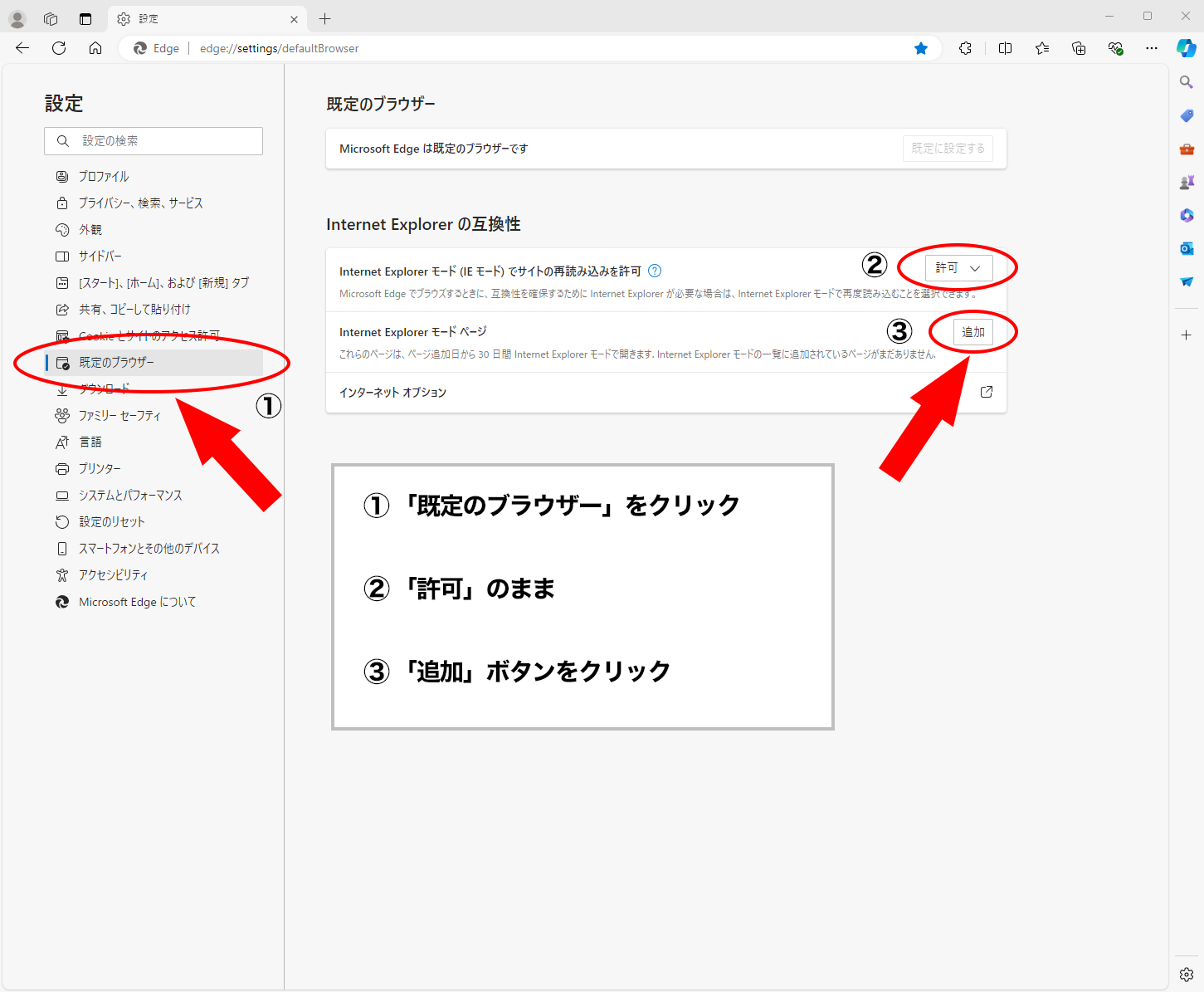Click the インターネット オプション row
1204x992 pixels.
pos(666,392)
